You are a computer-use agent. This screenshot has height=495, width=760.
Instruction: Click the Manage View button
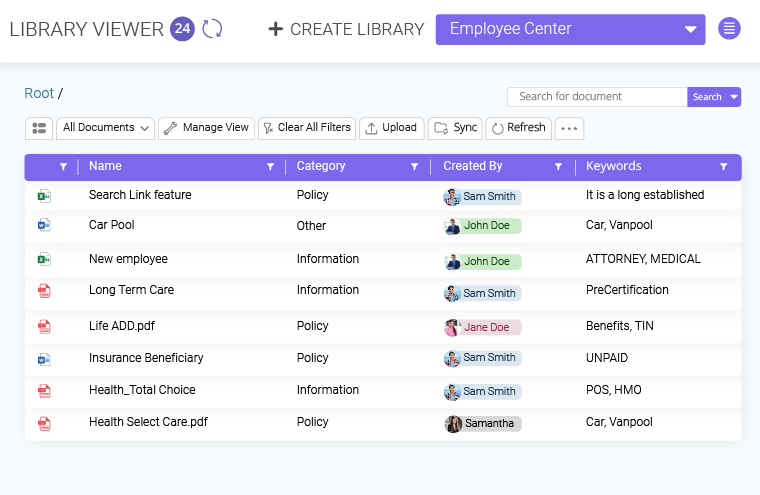coord(206,128)
